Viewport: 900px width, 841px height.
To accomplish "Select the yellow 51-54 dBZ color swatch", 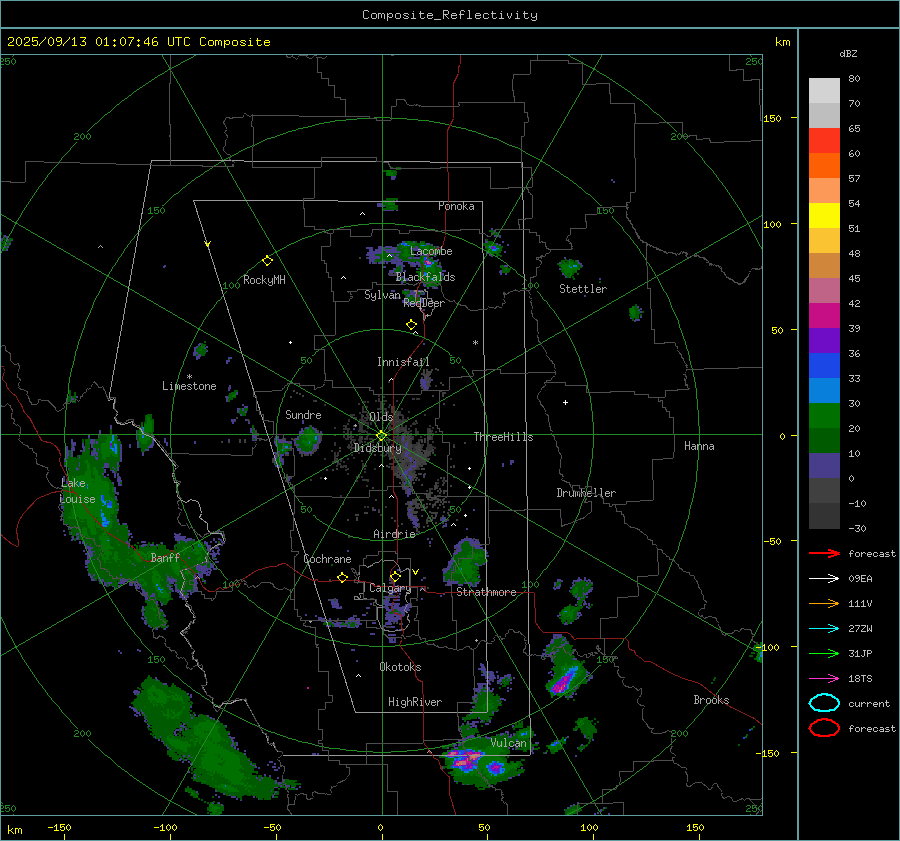I will [x=824, y=215].
